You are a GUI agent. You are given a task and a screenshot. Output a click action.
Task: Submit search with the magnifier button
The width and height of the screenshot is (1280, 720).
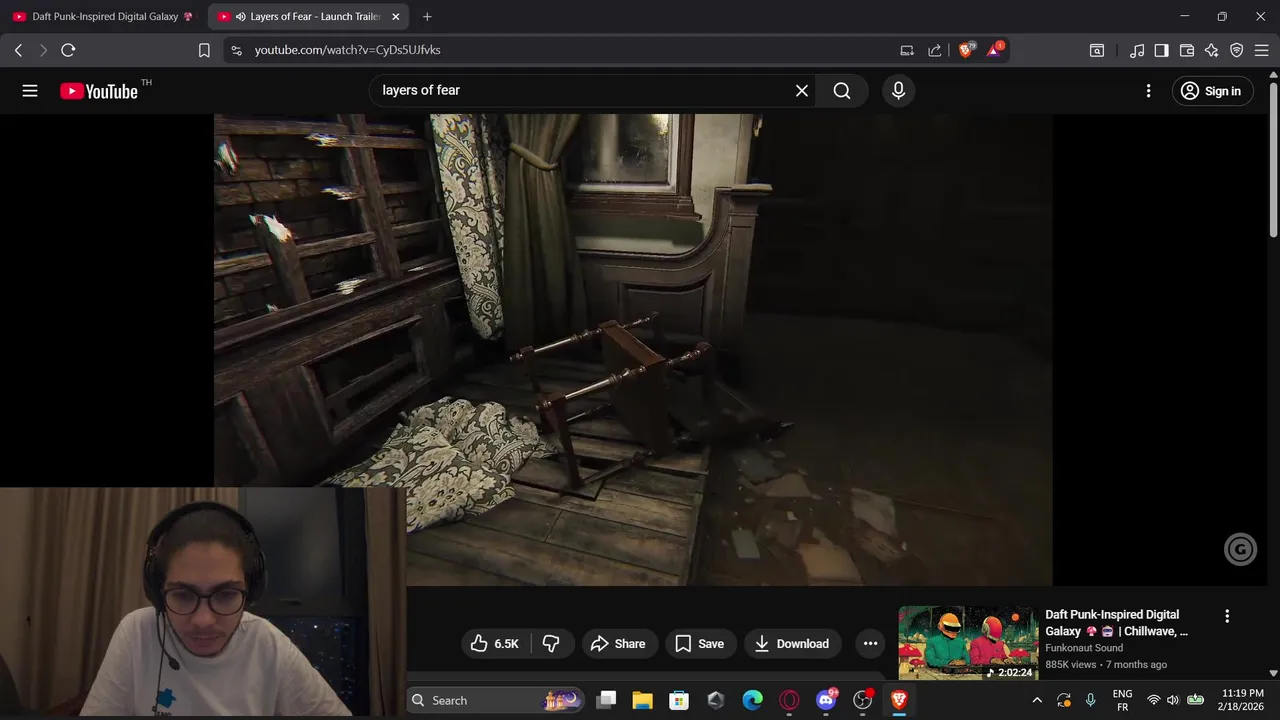pos(842,90)
